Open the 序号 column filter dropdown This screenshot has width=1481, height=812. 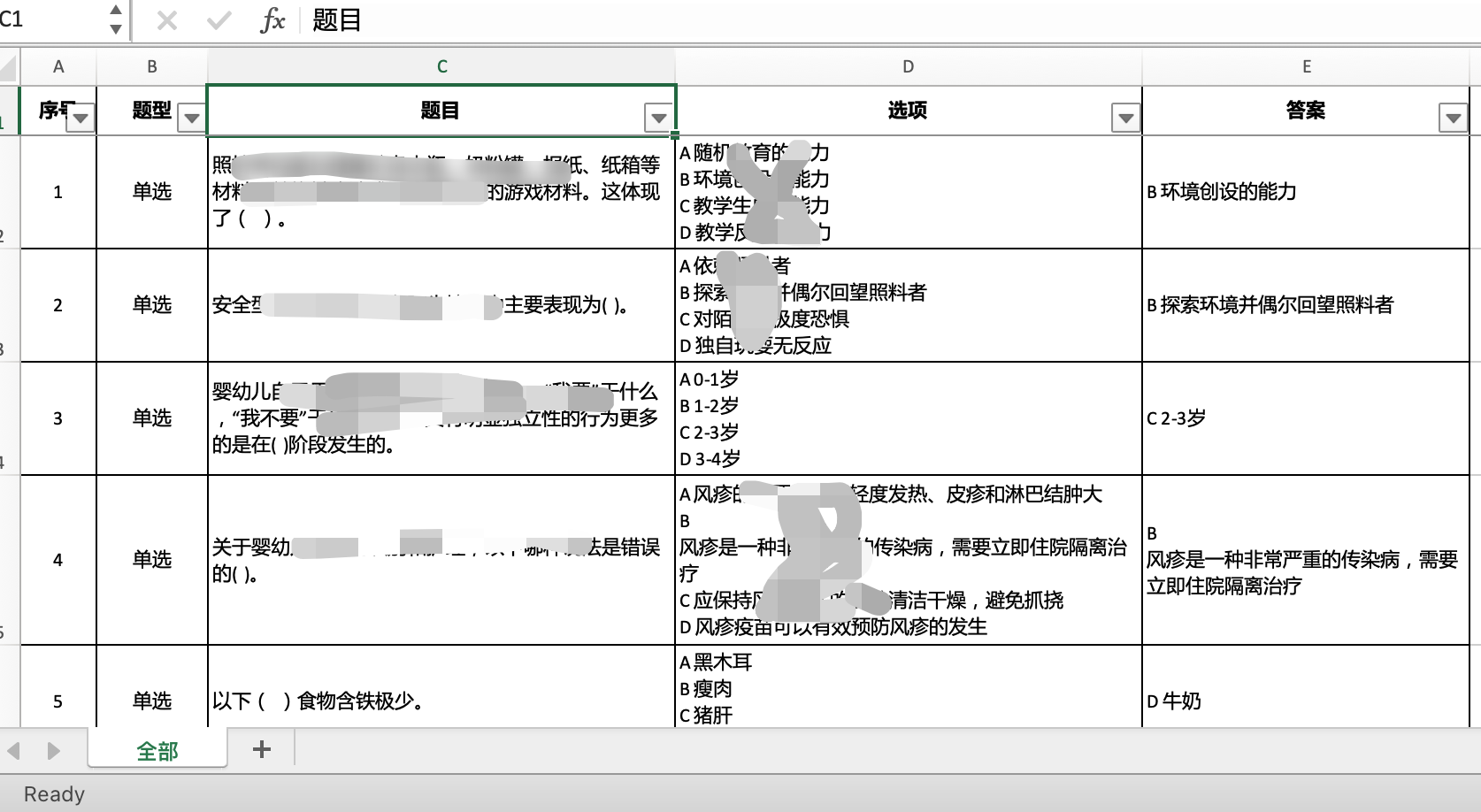point(79,117)
